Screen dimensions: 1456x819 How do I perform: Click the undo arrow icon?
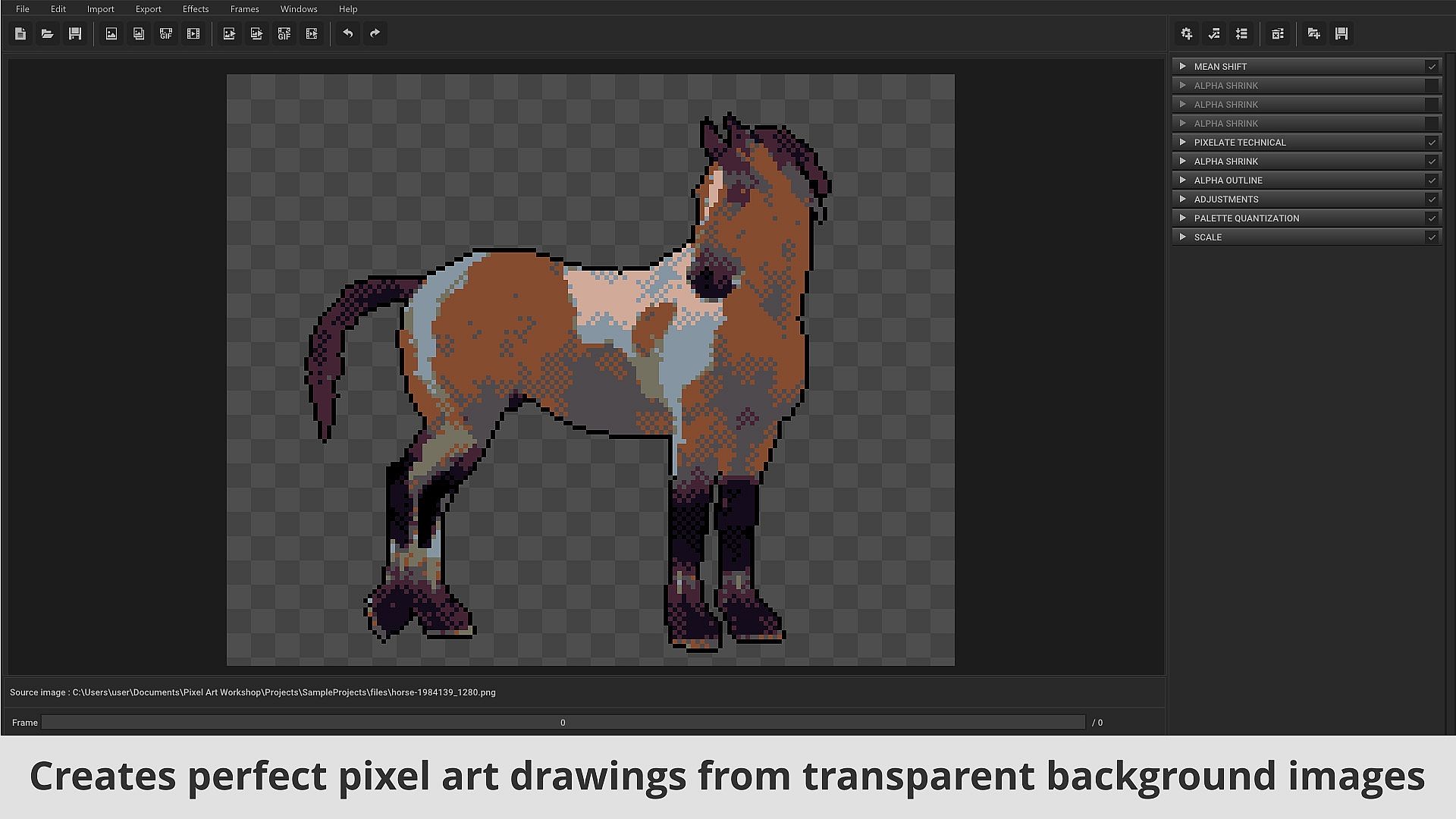click(x=347, y=33)
